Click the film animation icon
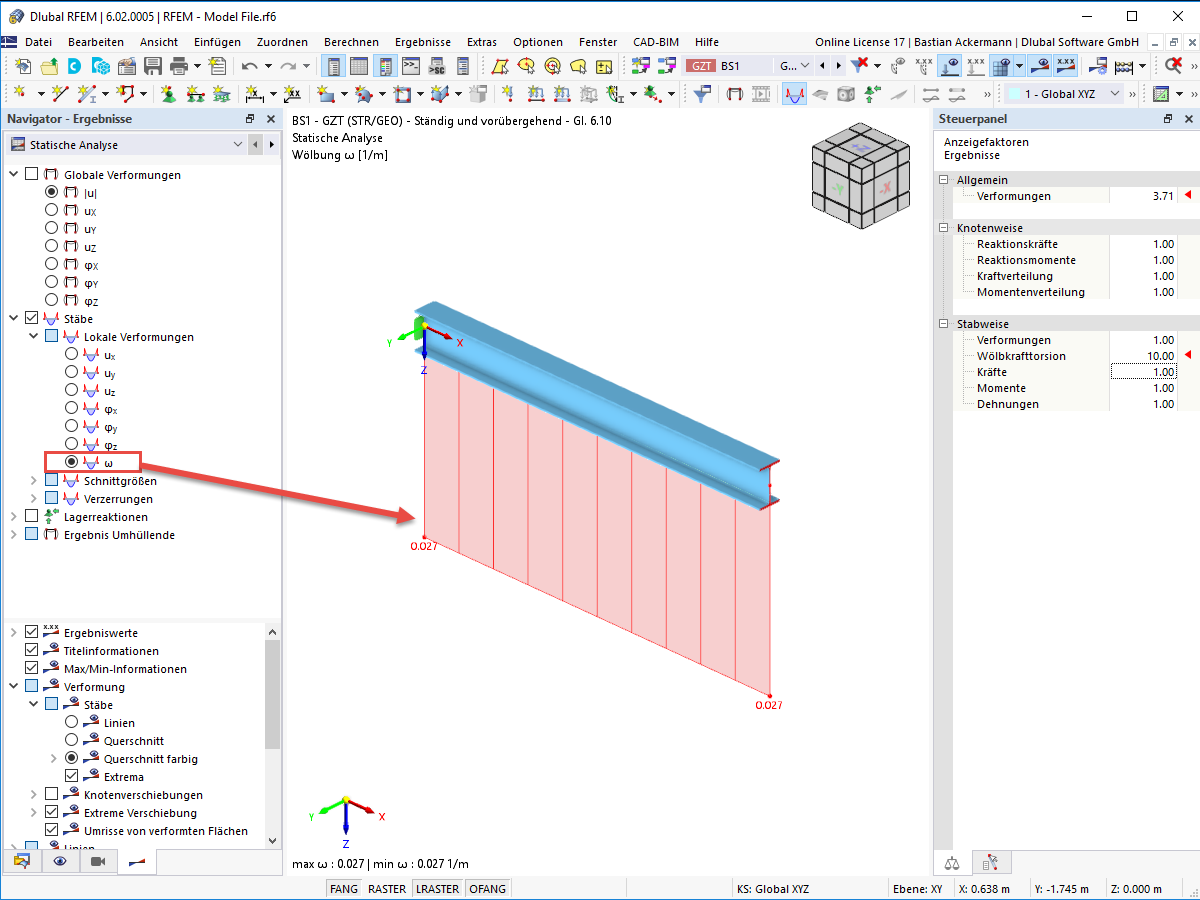1200x900 pixels. 761,94
